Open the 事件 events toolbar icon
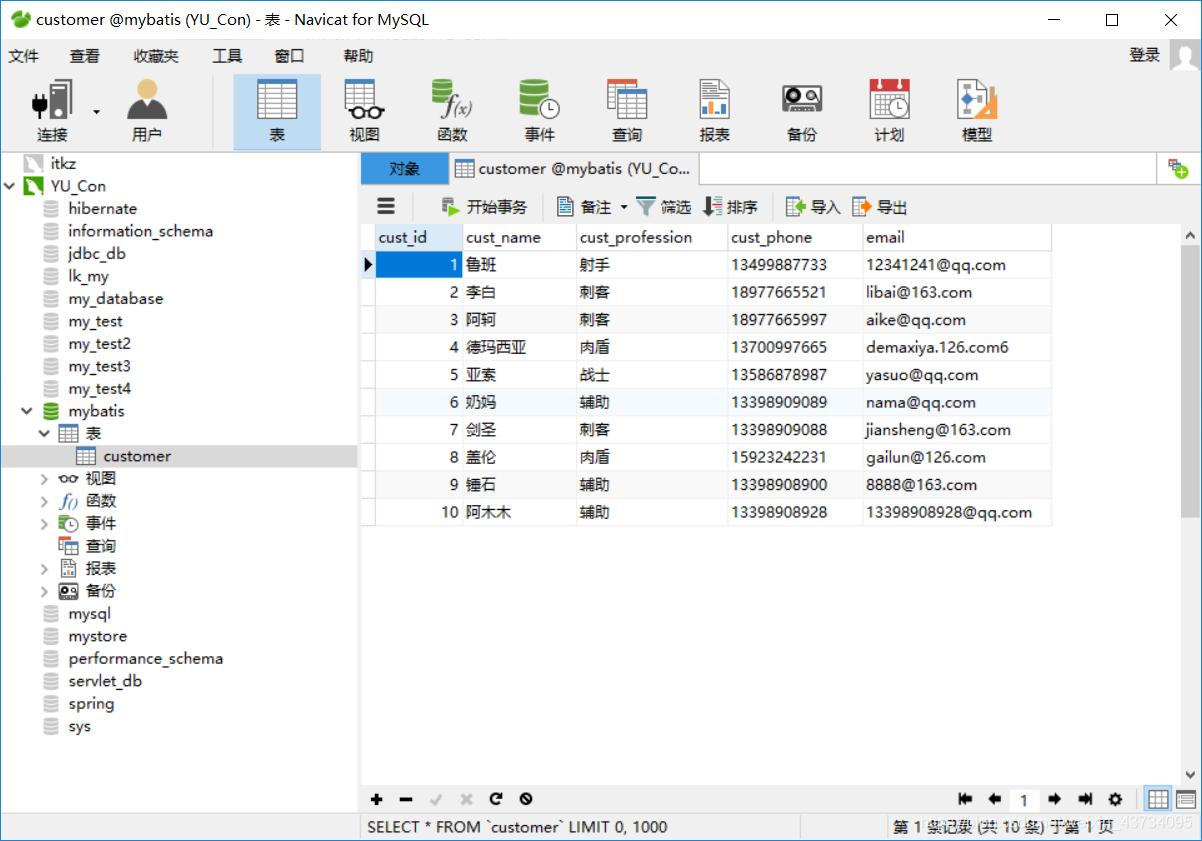This screenshot has width=1202, height=841. [x=539, y=111]
